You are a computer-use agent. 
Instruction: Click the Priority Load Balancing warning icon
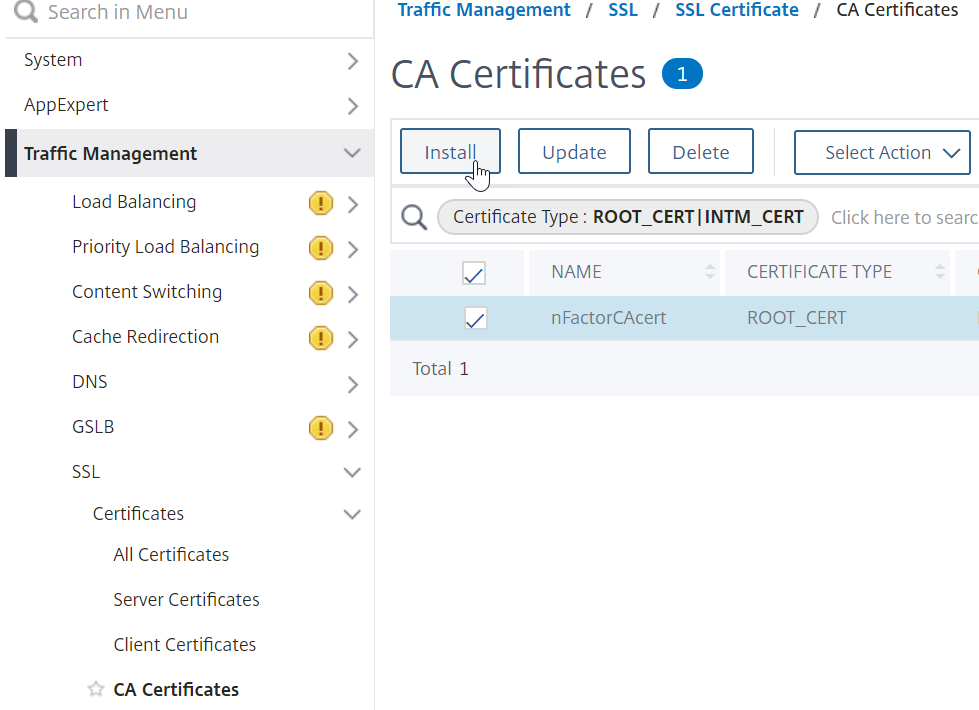pos(320,248)
